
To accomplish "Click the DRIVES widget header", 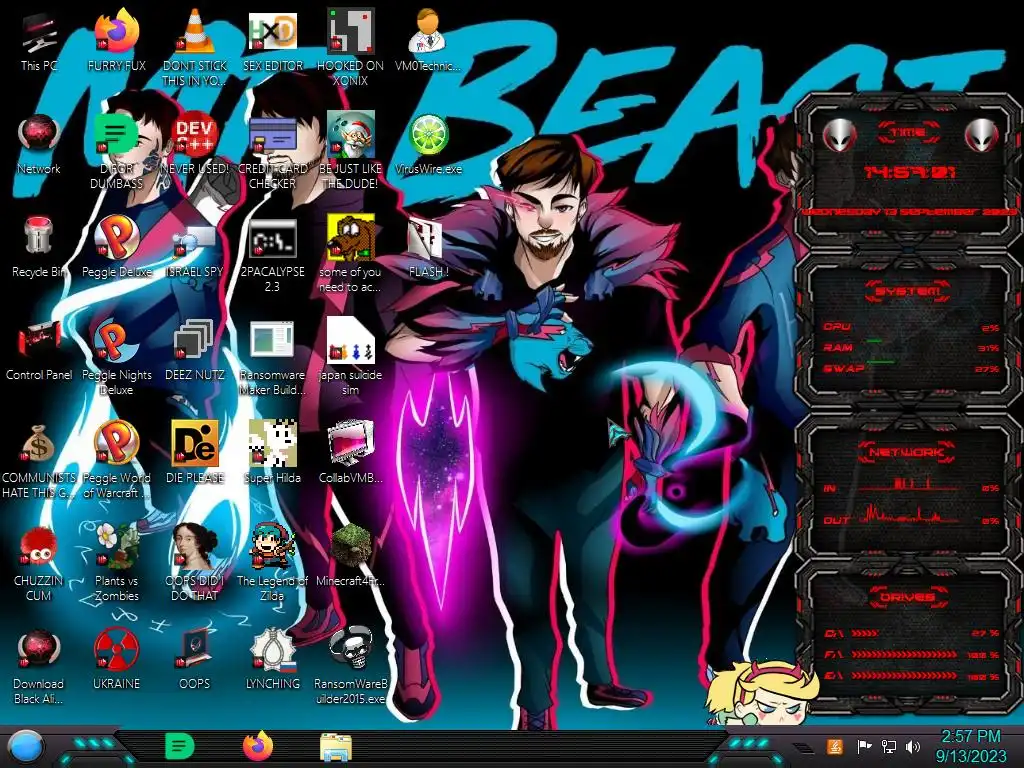I will (x=908, y=597).
